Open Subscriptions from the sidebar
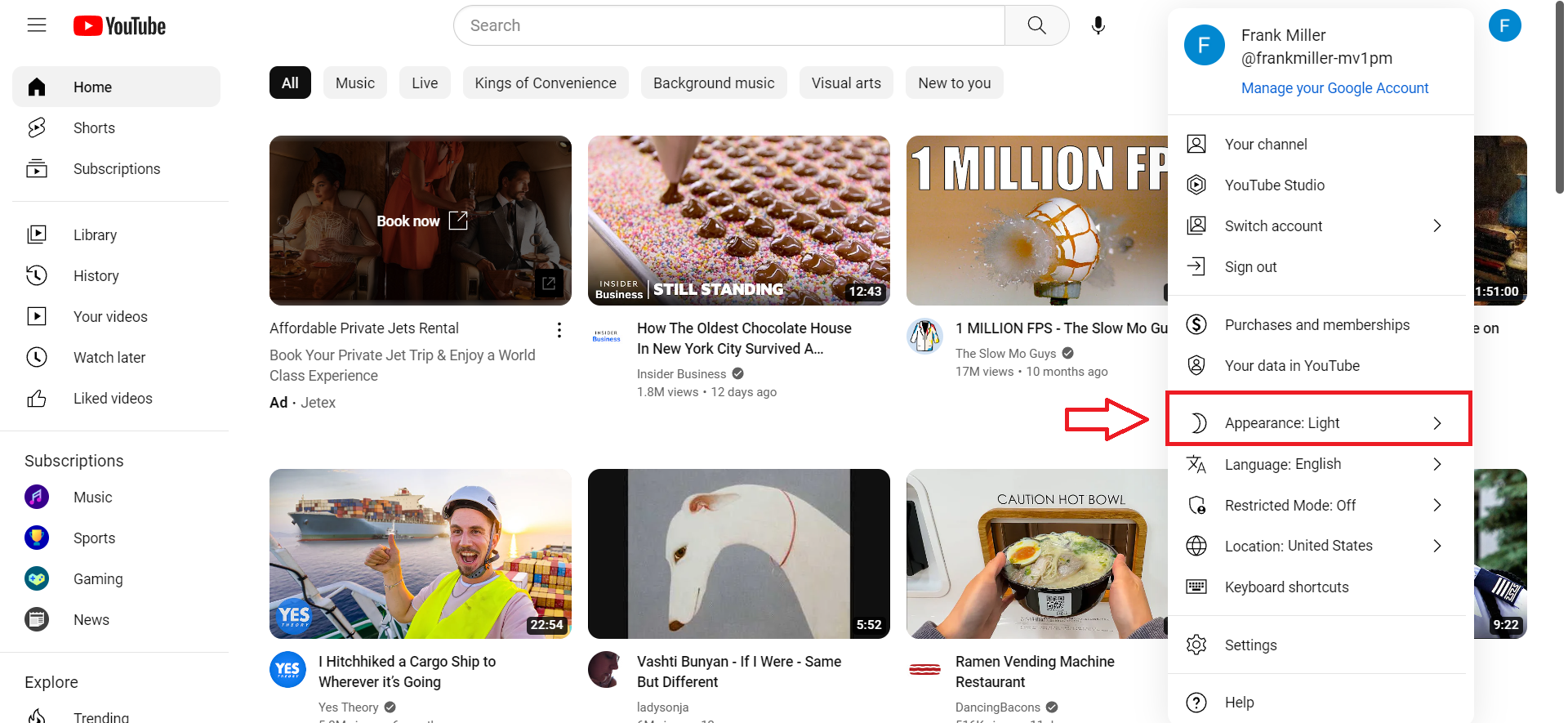 116,168
